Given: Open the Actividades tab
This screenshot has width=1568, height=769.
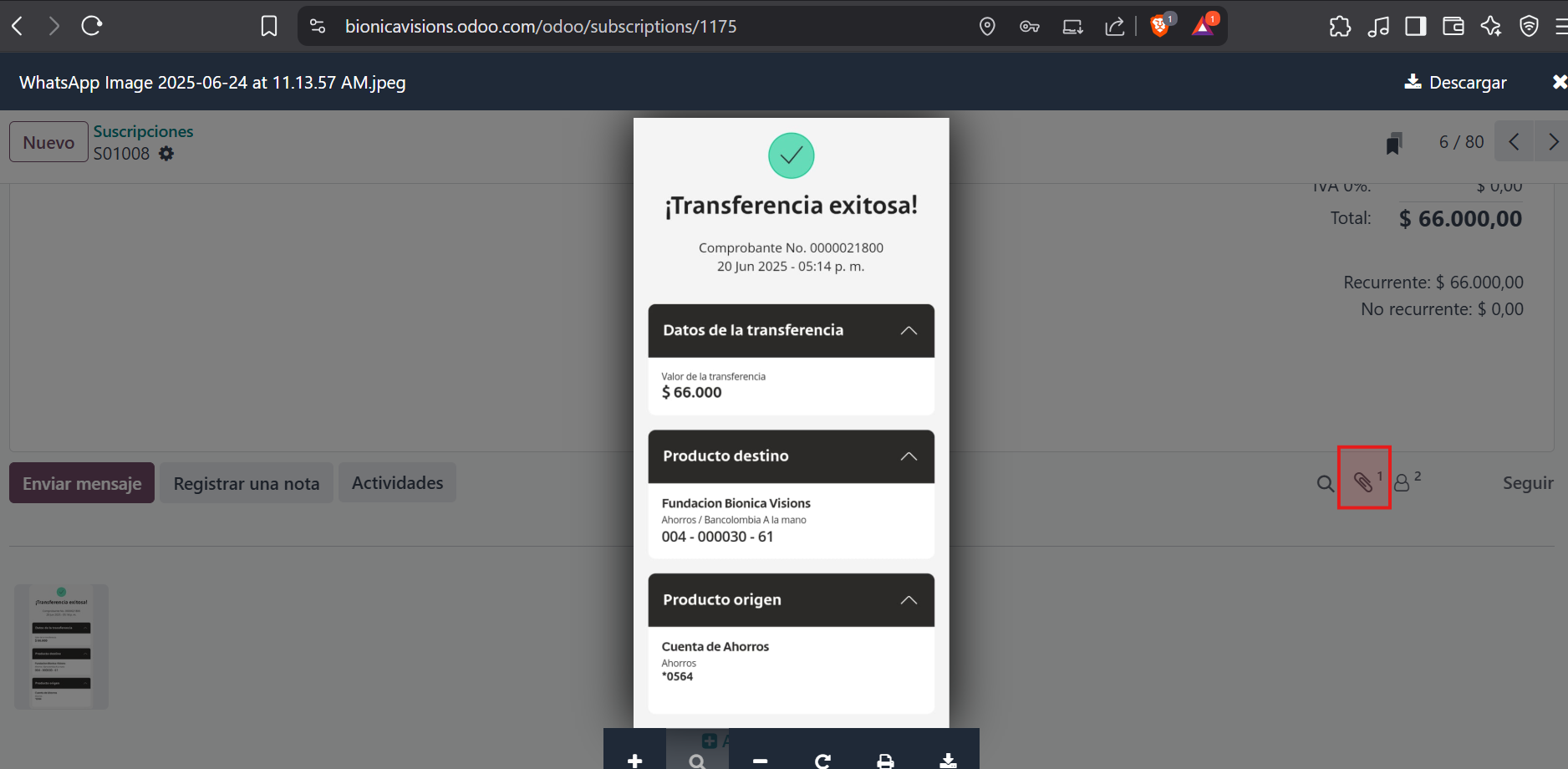Looking at the screenshot, I should 397,483.
